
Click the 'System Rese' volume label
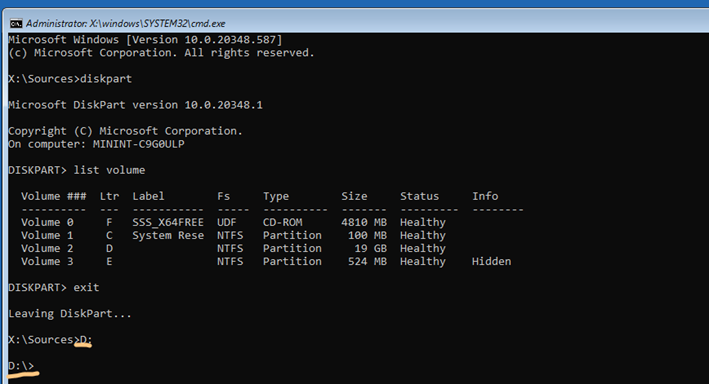coord(168,236)
